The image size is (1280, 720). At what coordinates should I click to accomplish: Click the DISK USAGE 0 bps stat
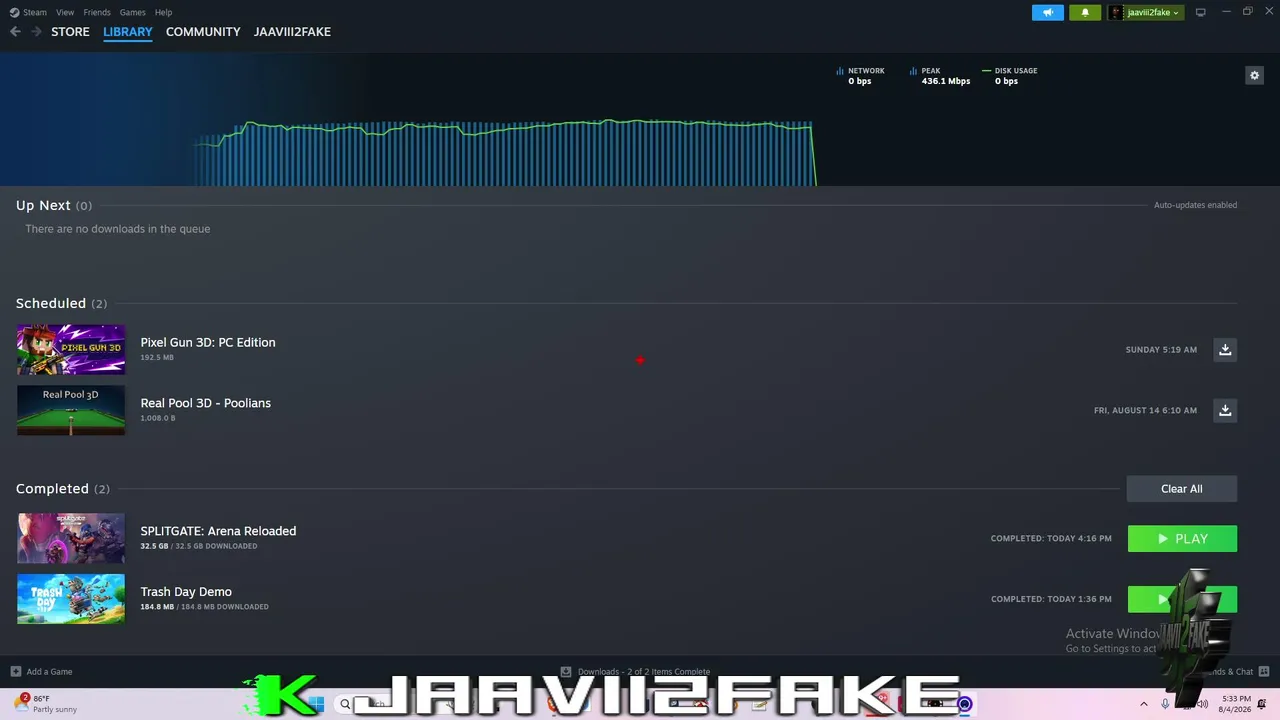pos(1010,76)
